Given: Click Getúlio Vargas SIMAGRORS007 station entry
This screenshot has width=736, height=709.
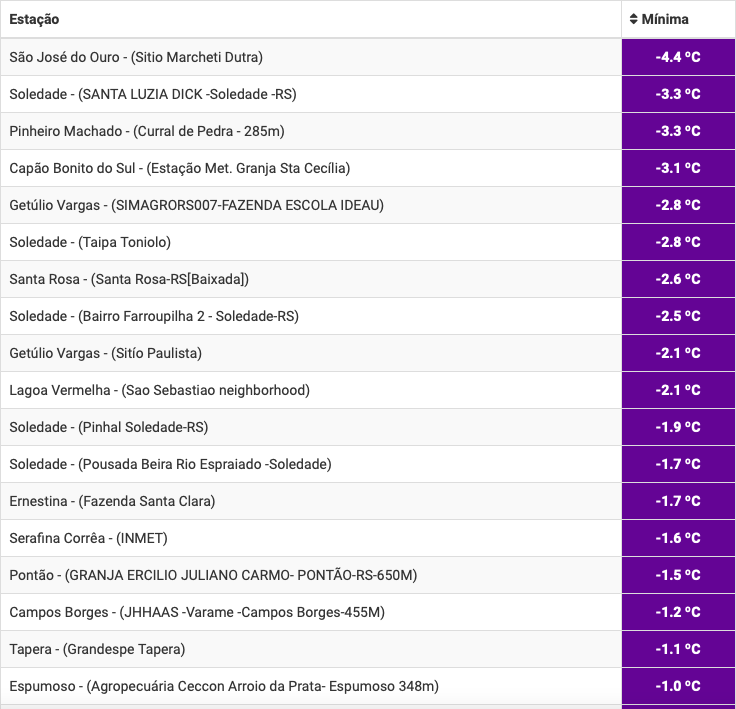Looking at the screenshot, I should pos(196,205).
